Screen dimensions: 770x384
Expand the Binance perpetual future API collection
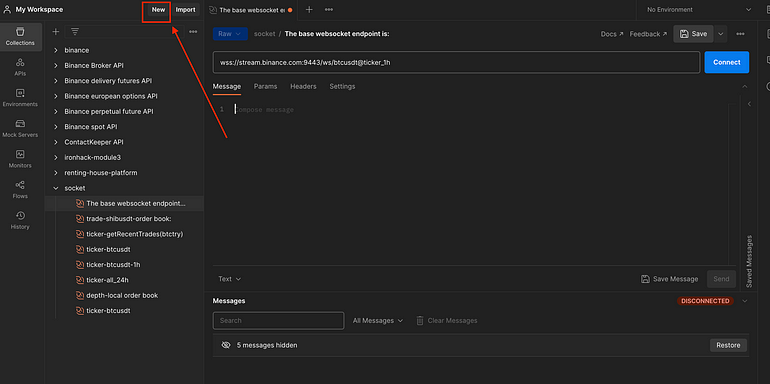coord(55,111)
